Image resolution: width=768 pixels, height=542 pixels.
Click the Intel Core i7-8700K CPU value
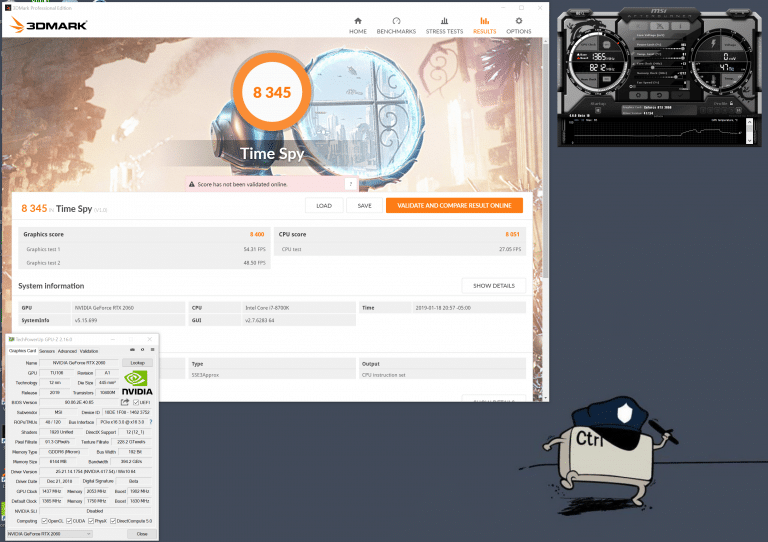click(267, 308)
